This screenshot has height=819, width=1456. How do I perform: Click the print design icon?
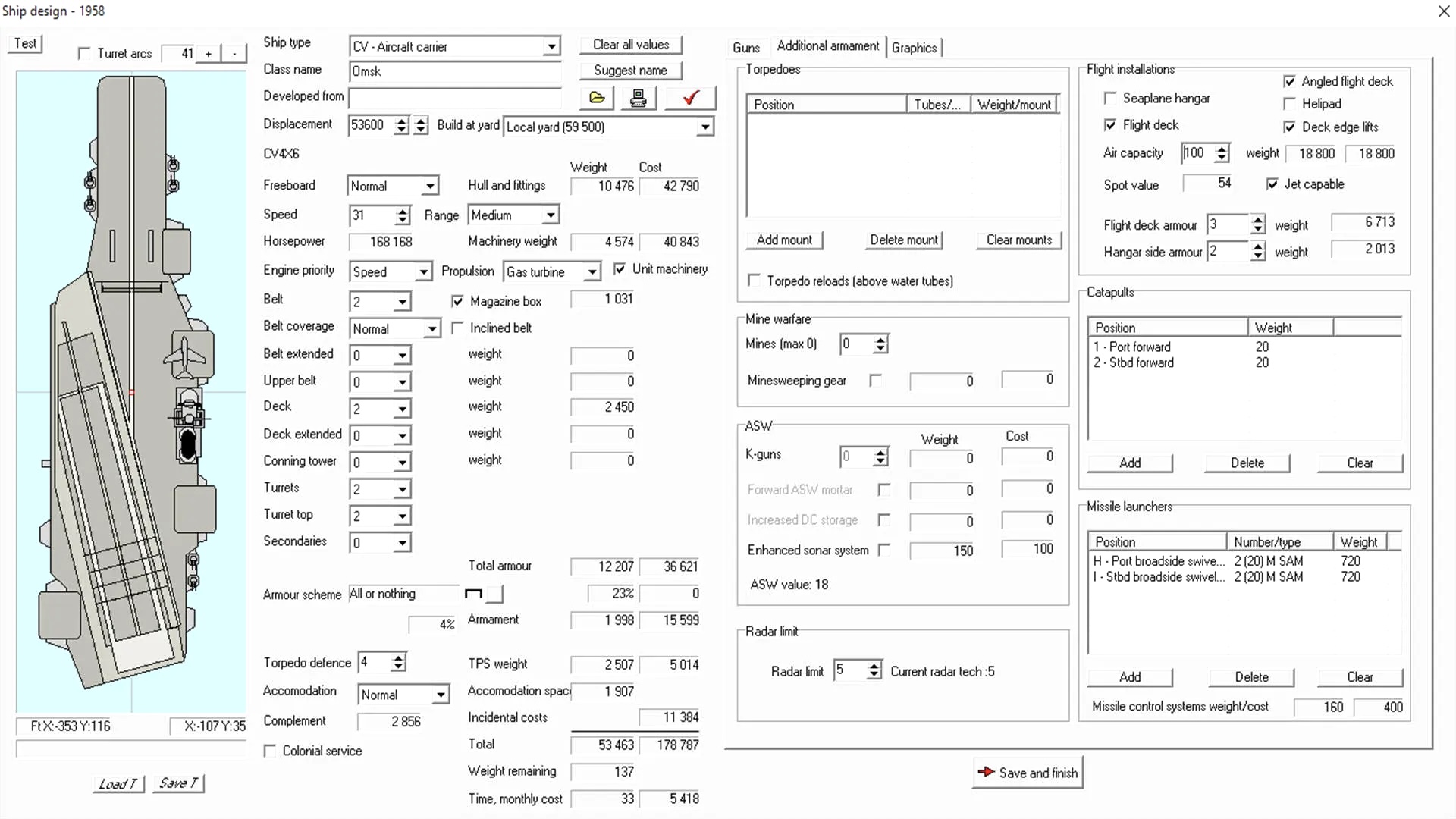point(639,98)
